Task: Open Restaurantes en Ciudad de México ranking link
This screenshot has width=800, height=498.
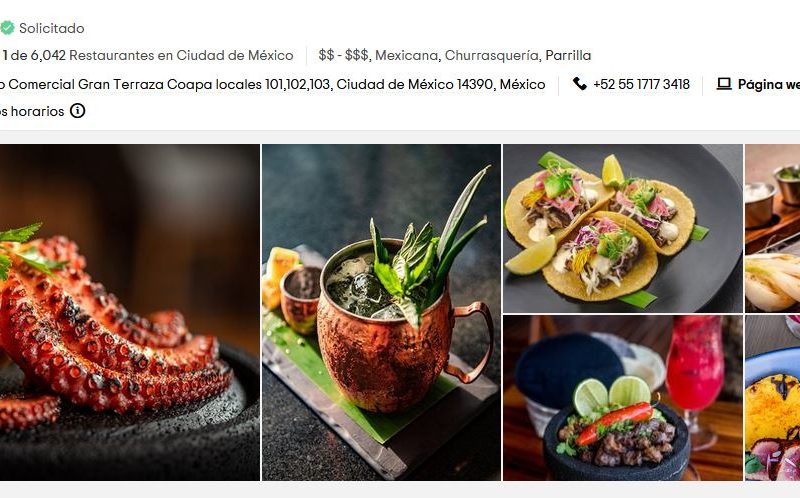Action: click(x=181, y=55)
